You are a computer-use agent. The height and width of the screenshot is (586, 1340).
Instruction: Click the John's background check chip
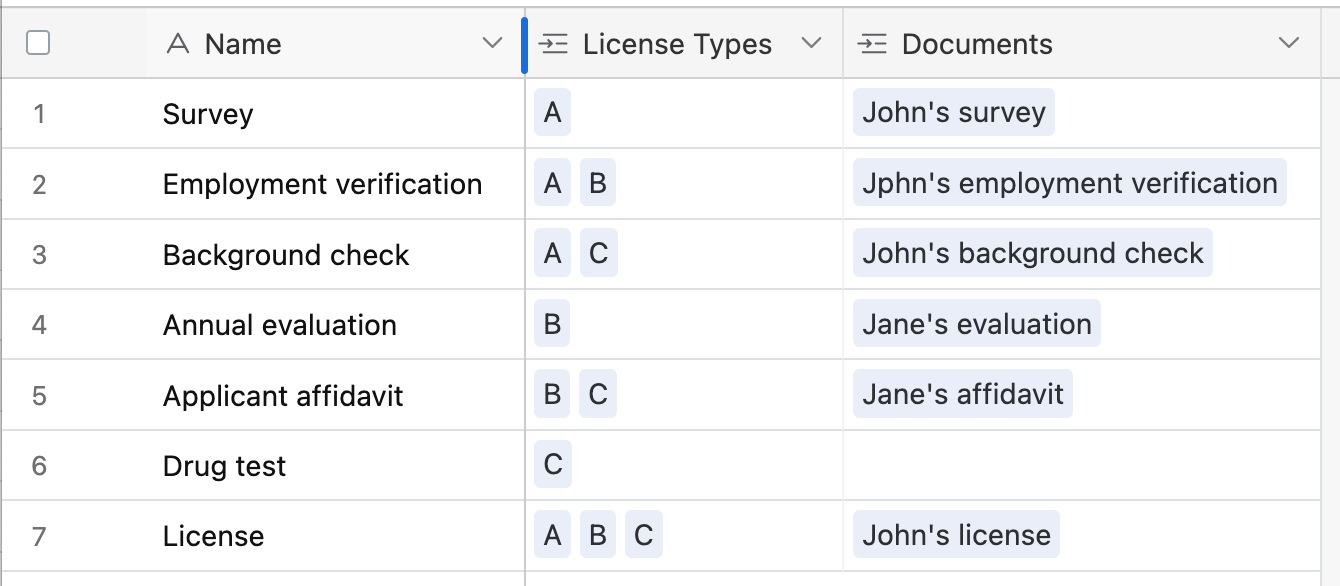[x=1033, y=254]
